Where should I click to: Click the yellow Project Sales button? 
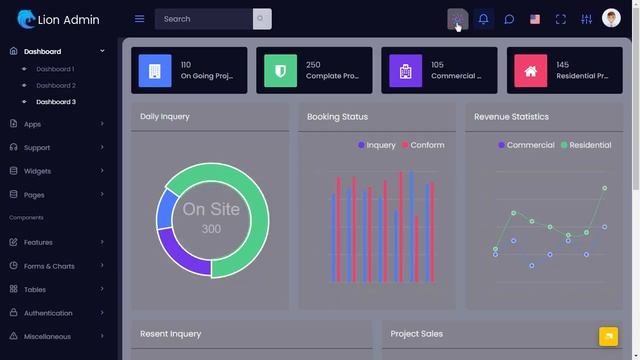(609, 336)
